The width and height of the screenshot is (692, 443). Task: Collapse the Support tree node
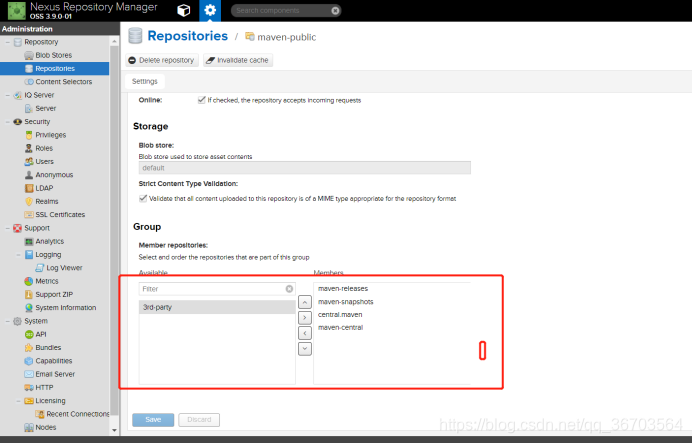click(7, 228)
